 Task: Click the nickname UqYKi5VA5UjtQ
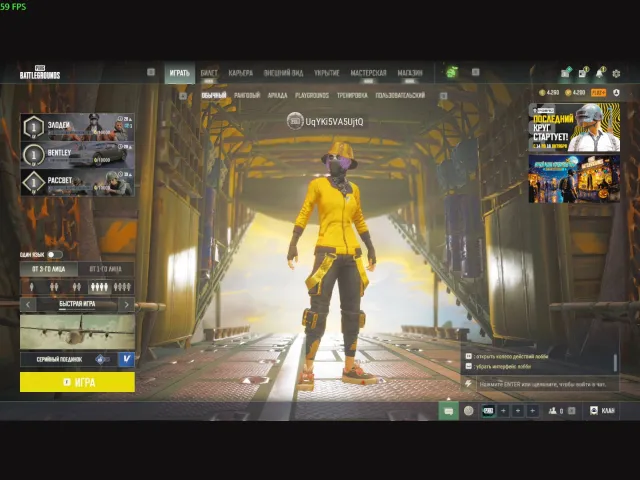[334, 122]
